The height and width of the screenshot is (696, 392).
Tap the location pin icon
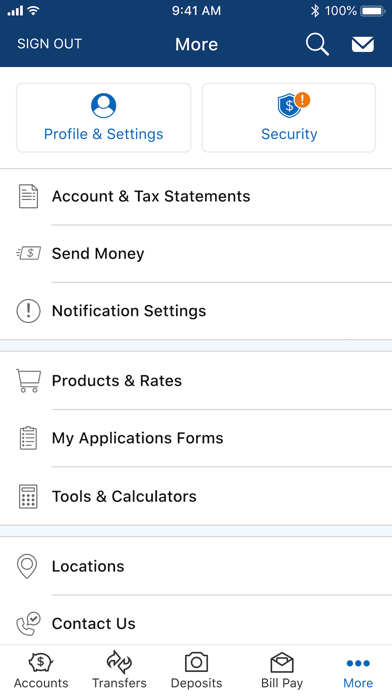click(x=27, y=566)
